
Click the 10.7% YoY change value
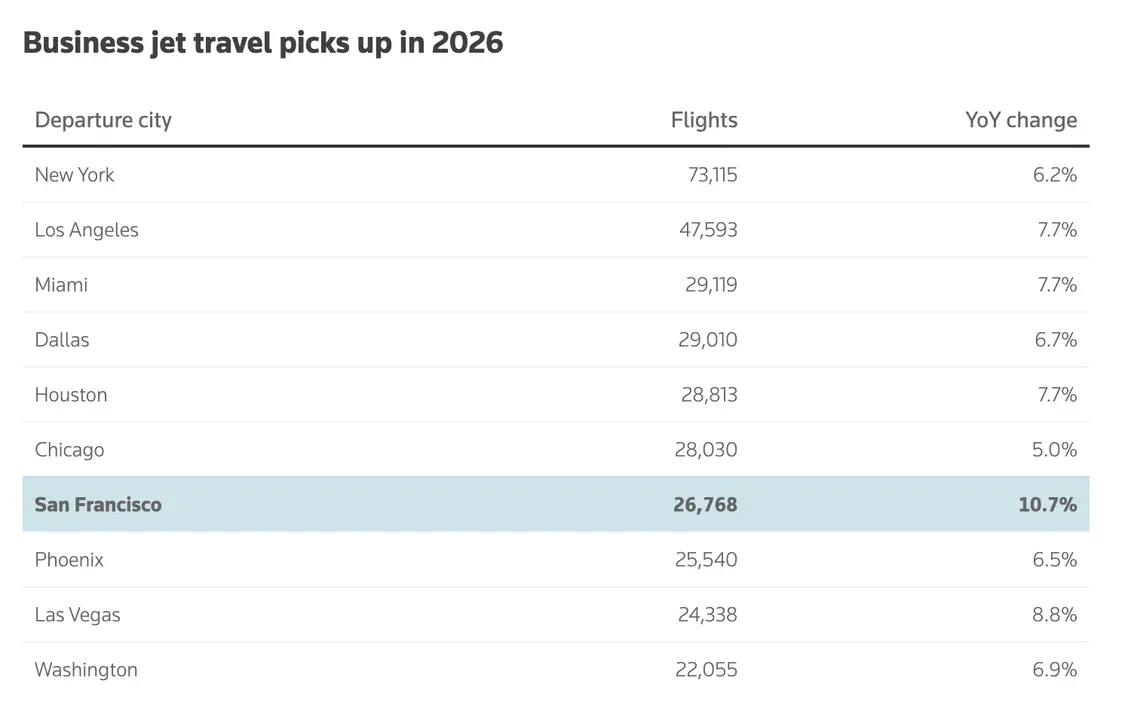pos(1048,505)
